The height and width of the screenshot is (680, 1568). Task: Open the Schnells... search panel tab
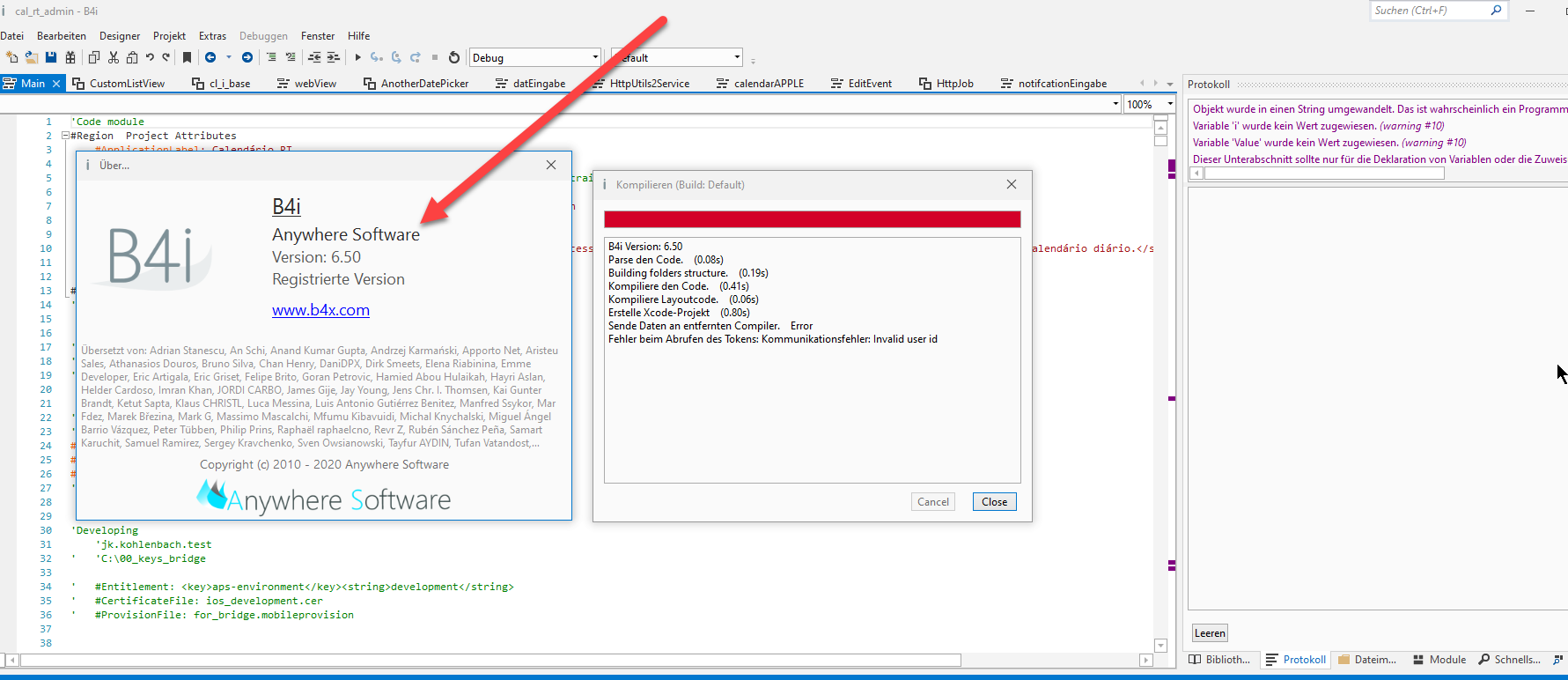click(x=1509, y=660)
